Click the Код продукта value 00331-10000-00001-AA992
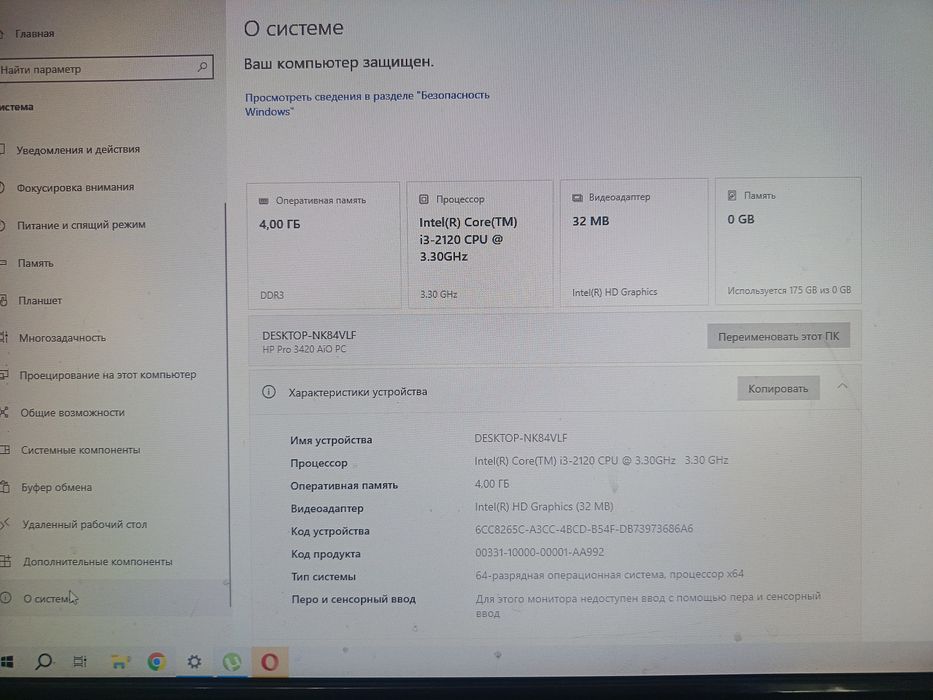Viewport: 933px width, 700px height. [x=539, y=552]
